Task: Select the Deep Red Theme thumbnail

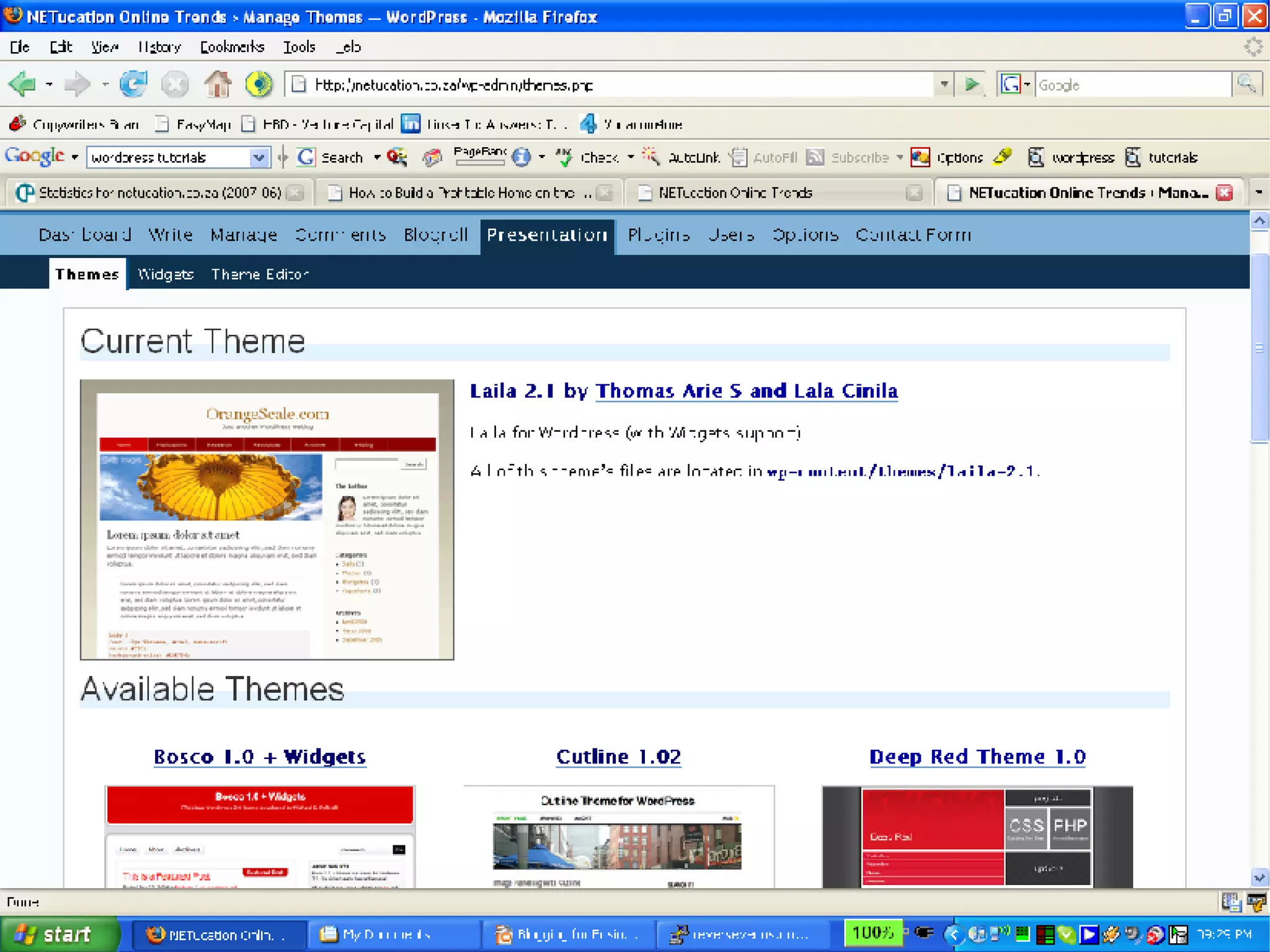Action: coord(977,836)
